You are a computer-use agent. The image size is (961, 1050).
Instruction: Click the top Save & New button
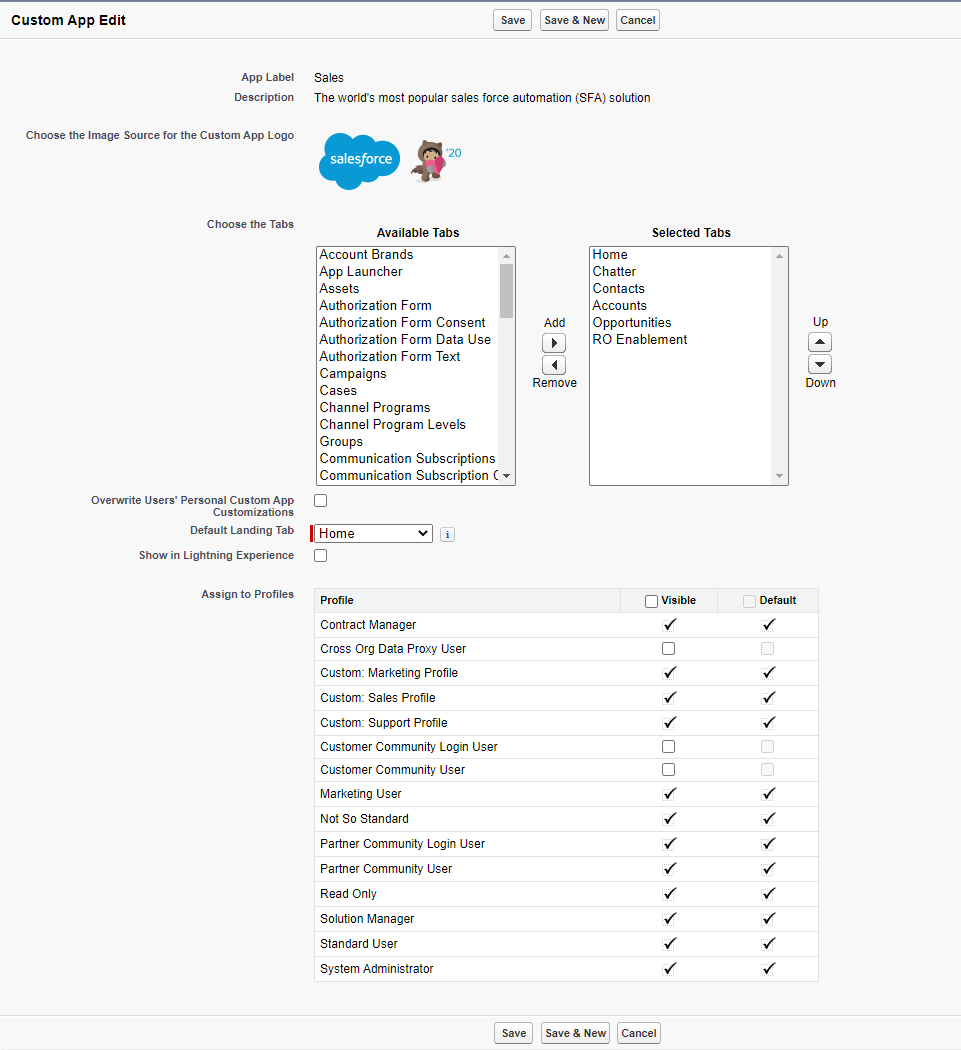575,20
